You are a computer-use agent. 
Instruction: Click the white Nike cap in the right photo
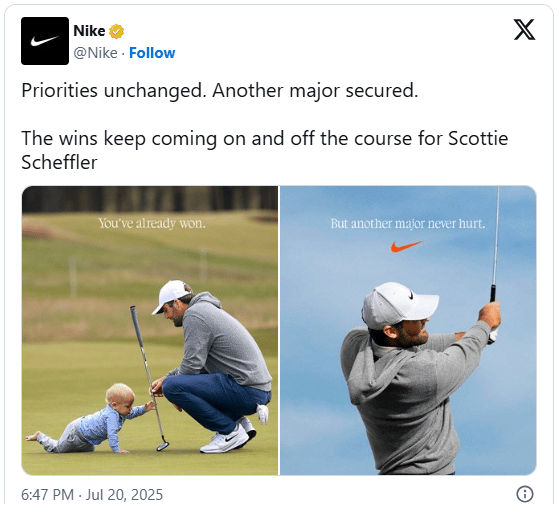[399, 304]
